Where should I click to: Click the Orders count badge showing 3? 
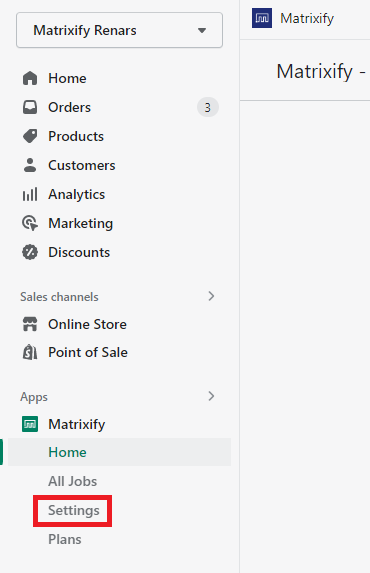pos(208,107)
